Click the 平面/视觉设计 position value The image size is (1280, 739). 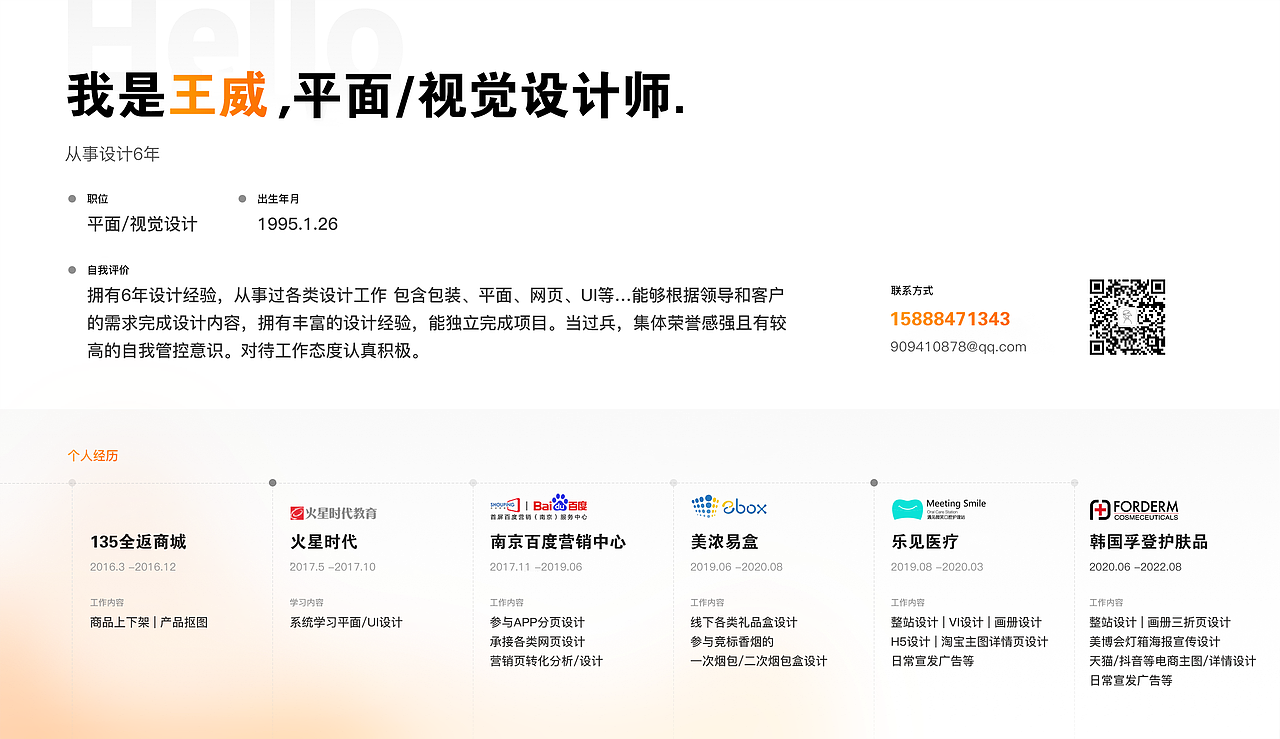(142, 224)
